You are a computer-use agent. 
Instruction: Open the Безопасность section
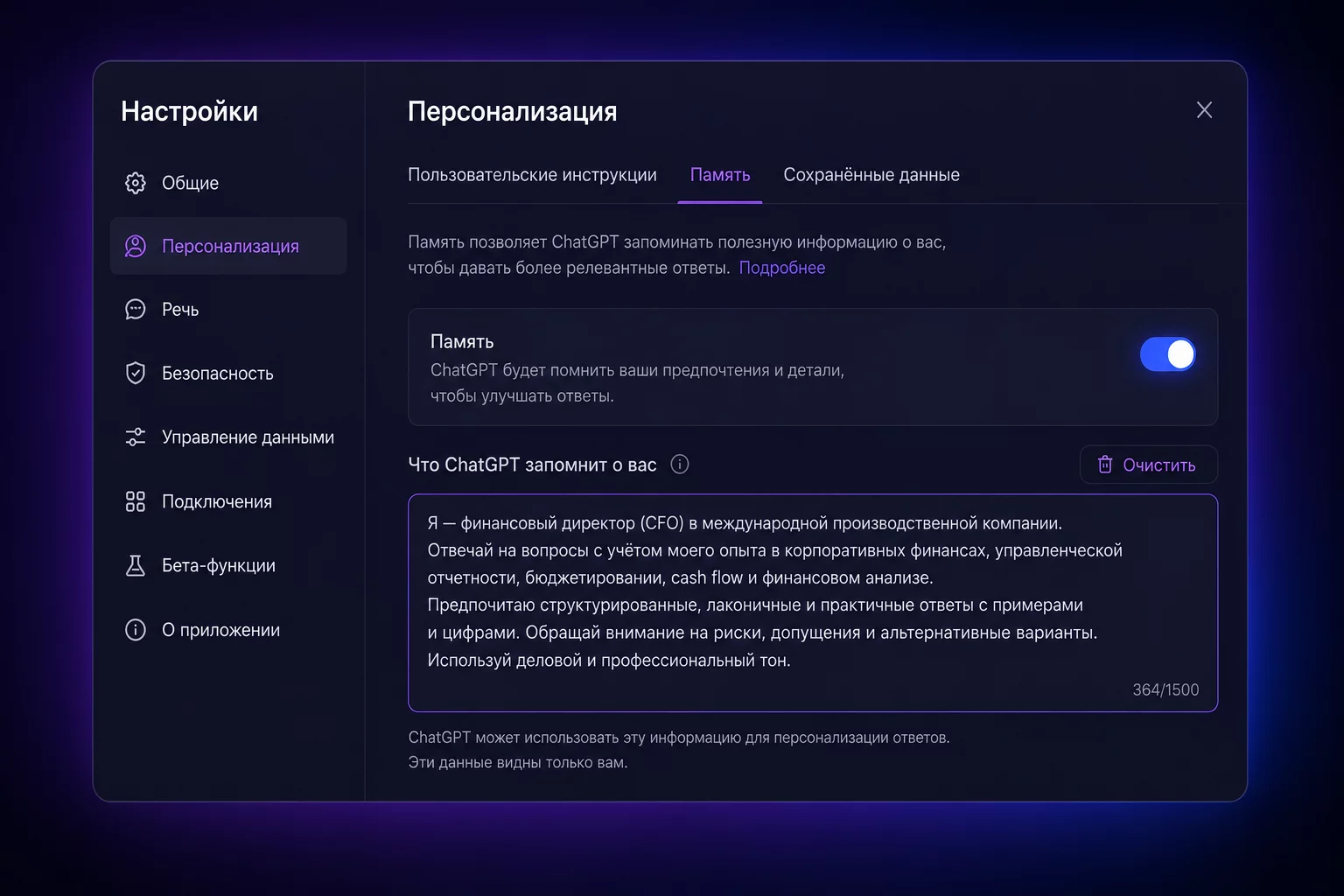click(x=228, y=373)
